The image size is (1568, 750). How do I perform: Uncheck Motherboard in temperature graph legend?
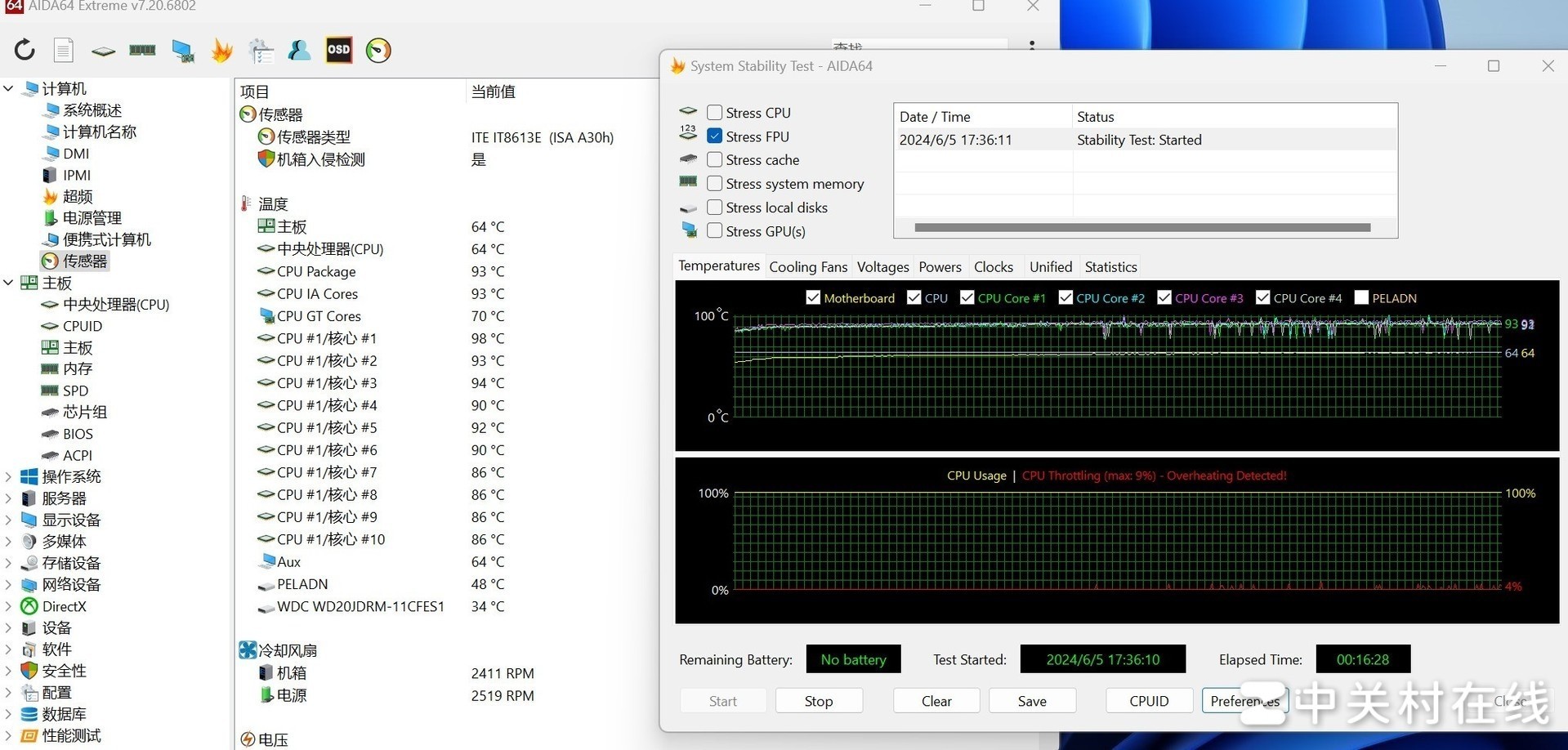pos(813,298)
